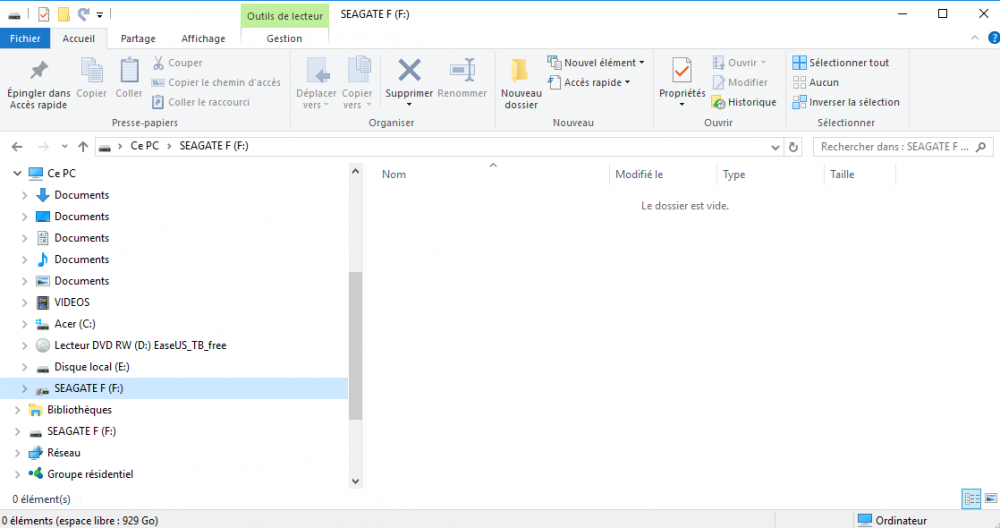Open Historique in the Ouvrir group
The image size is (1000, 528).
[x=744, y=102]
